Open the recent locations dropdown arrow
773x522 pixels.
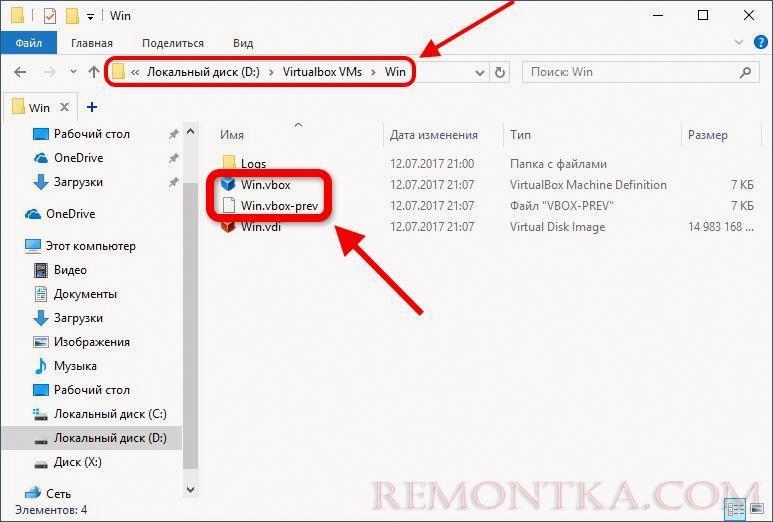[x=73, y=72]
